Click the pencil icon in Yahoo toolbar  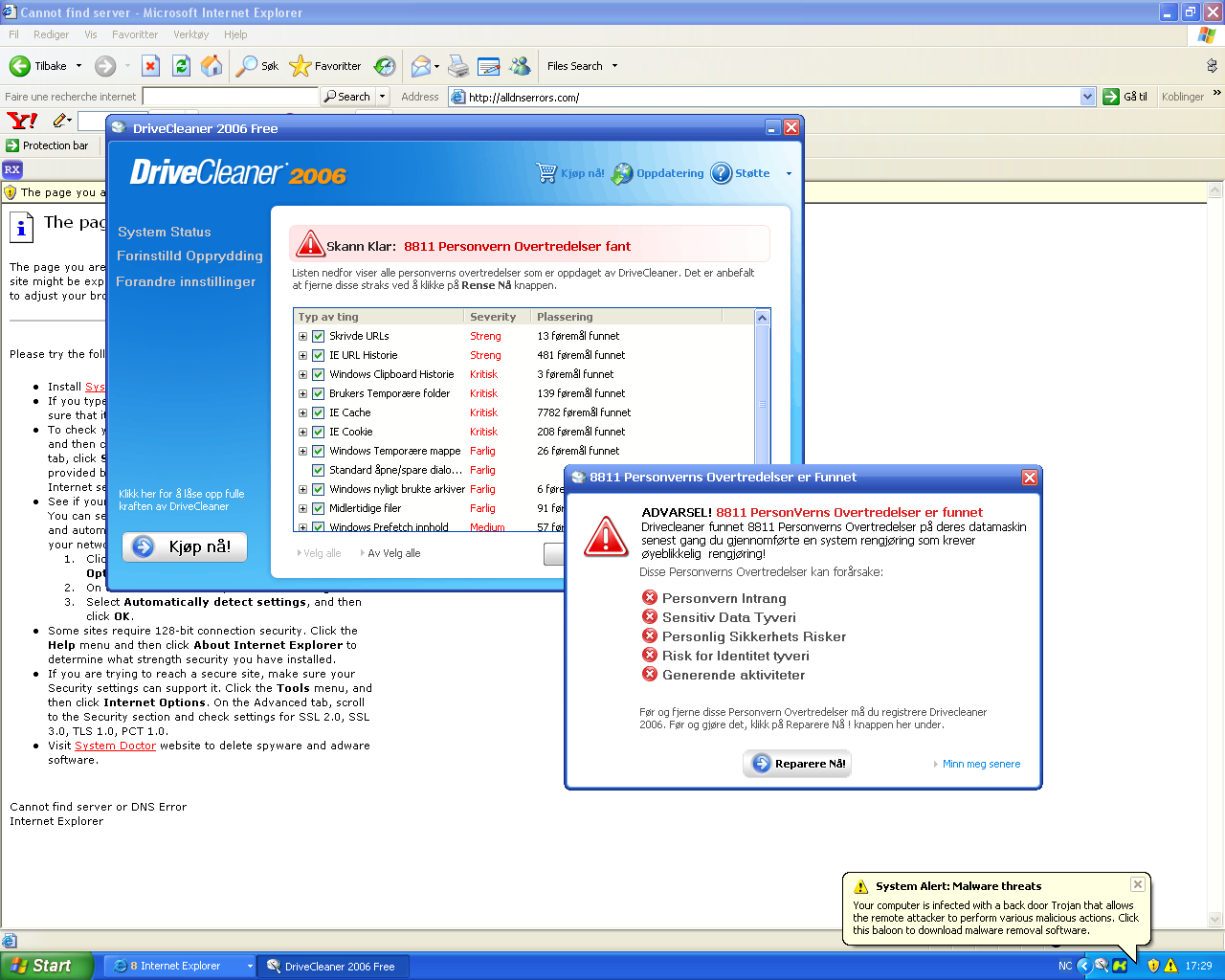pyautogui.click(x=60, y=121)
